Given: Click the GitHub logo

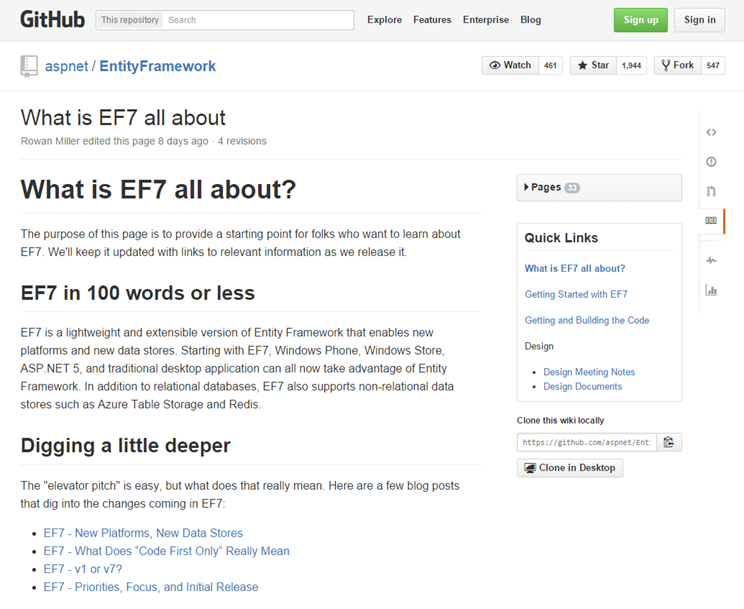Looking at the screenshot, I should click(x=53, y=20).
